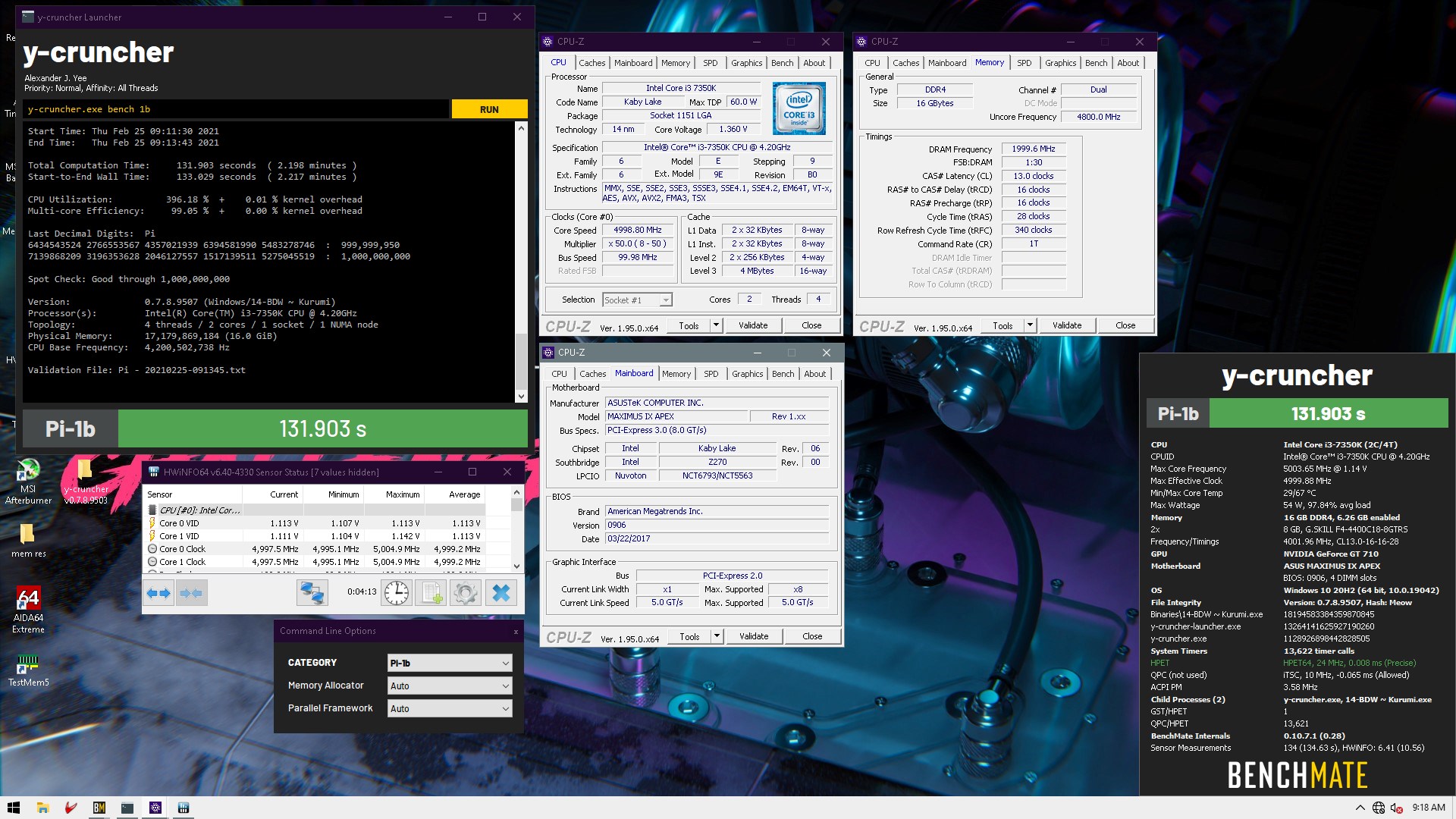Switch to y-cruncher console taskbar icon
Viewport: 1456px width, 819px height.
pos(127,808)
